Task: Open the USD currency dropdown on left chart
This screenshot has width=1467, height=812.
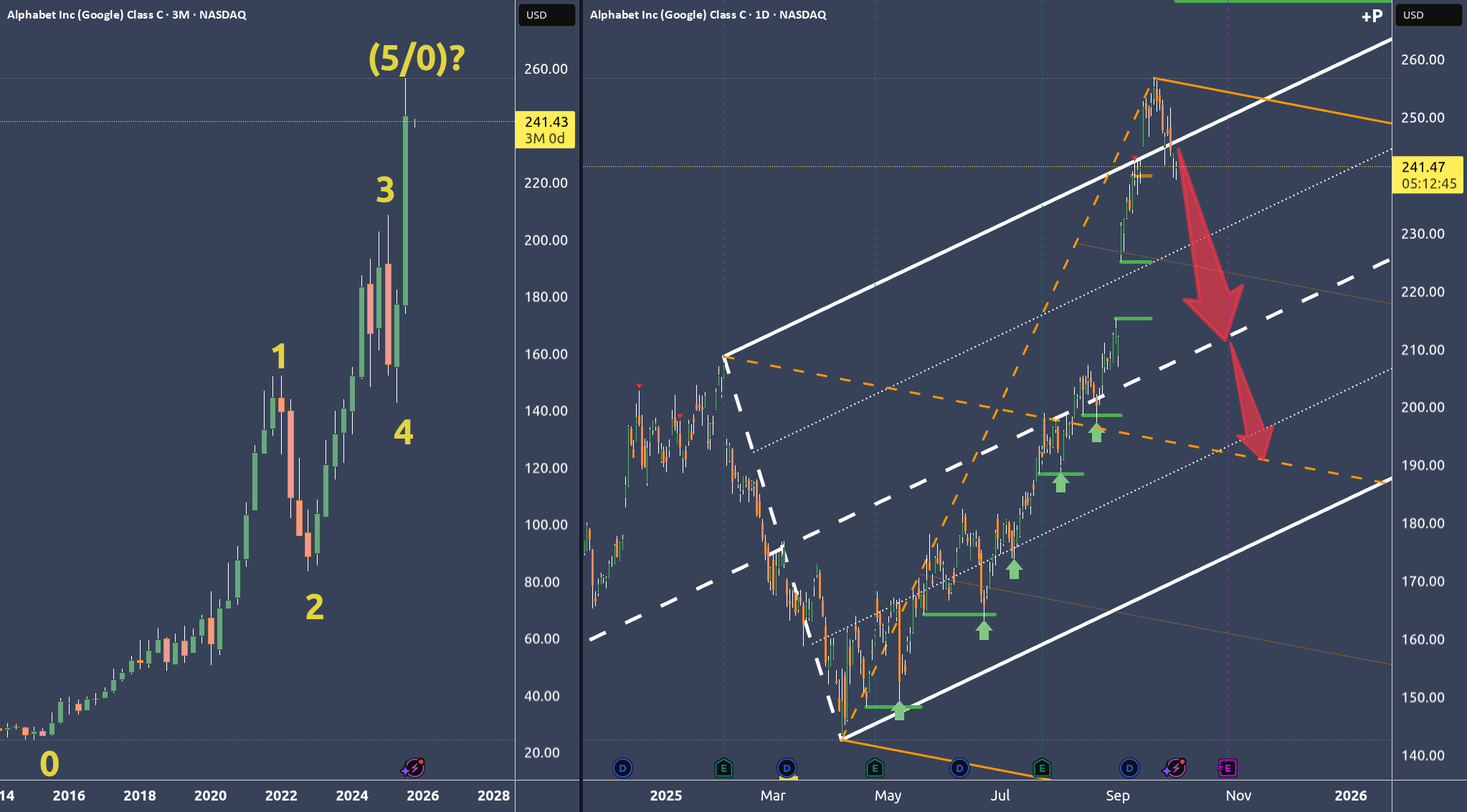Action: (546, 15)
